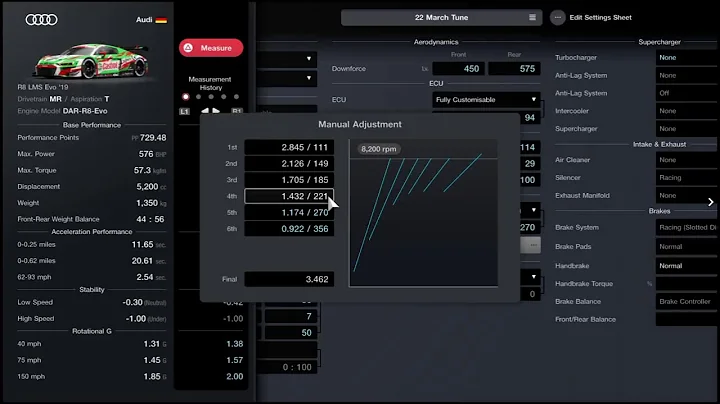Click the German flag icon
Screen dimensions: 720x404
click(161, 20)
